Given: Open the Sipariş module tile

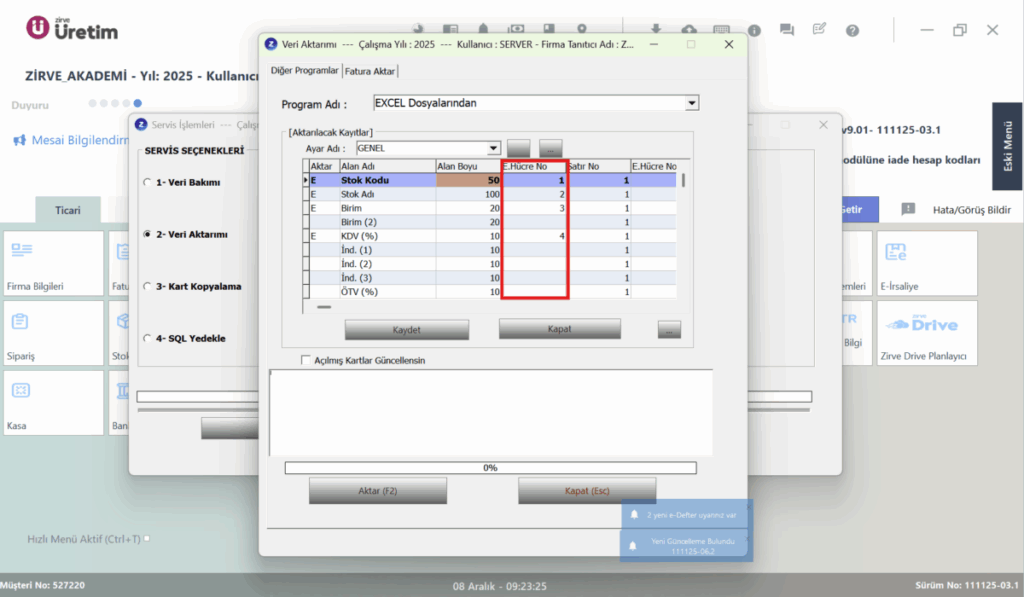Looking at the screenshot, I should [54, 333].
